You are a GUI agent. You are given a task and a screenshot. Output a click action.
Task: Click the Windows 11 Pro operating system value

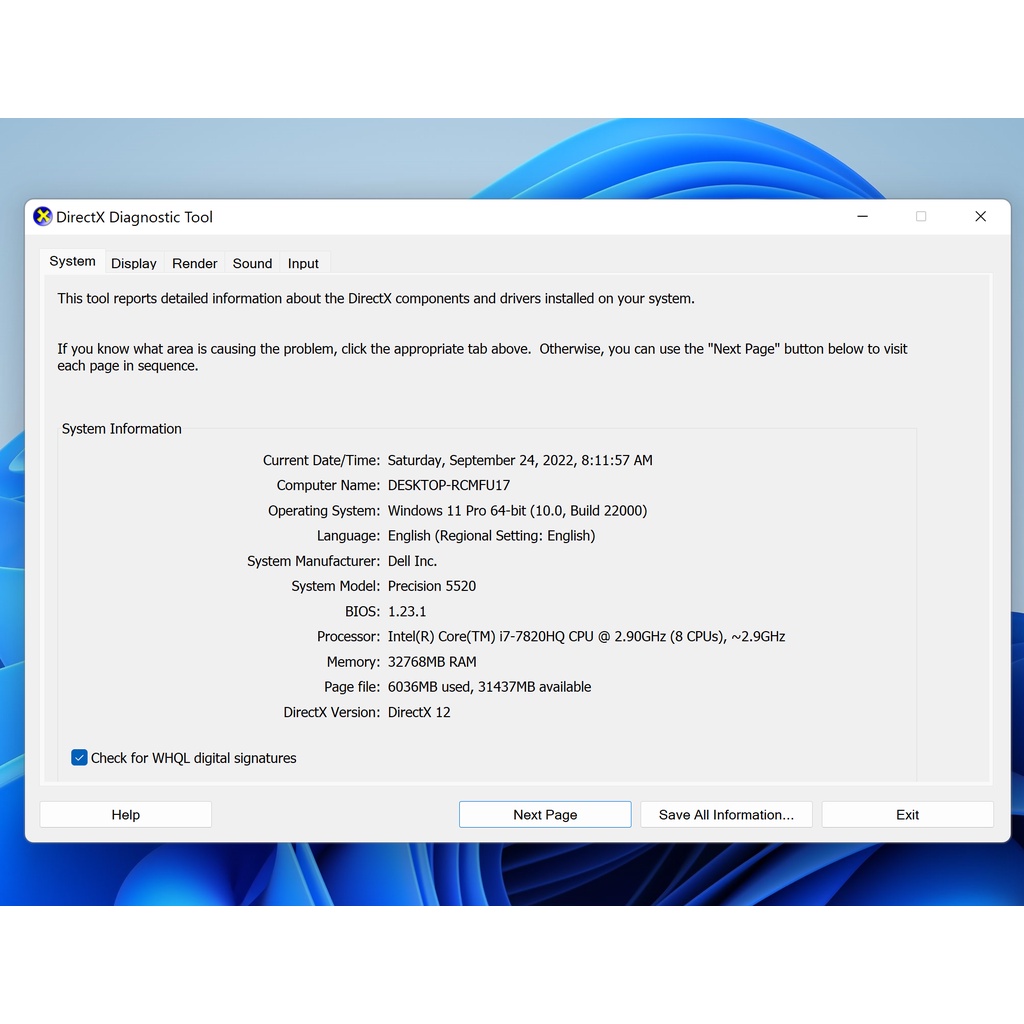tap(517, 511)
